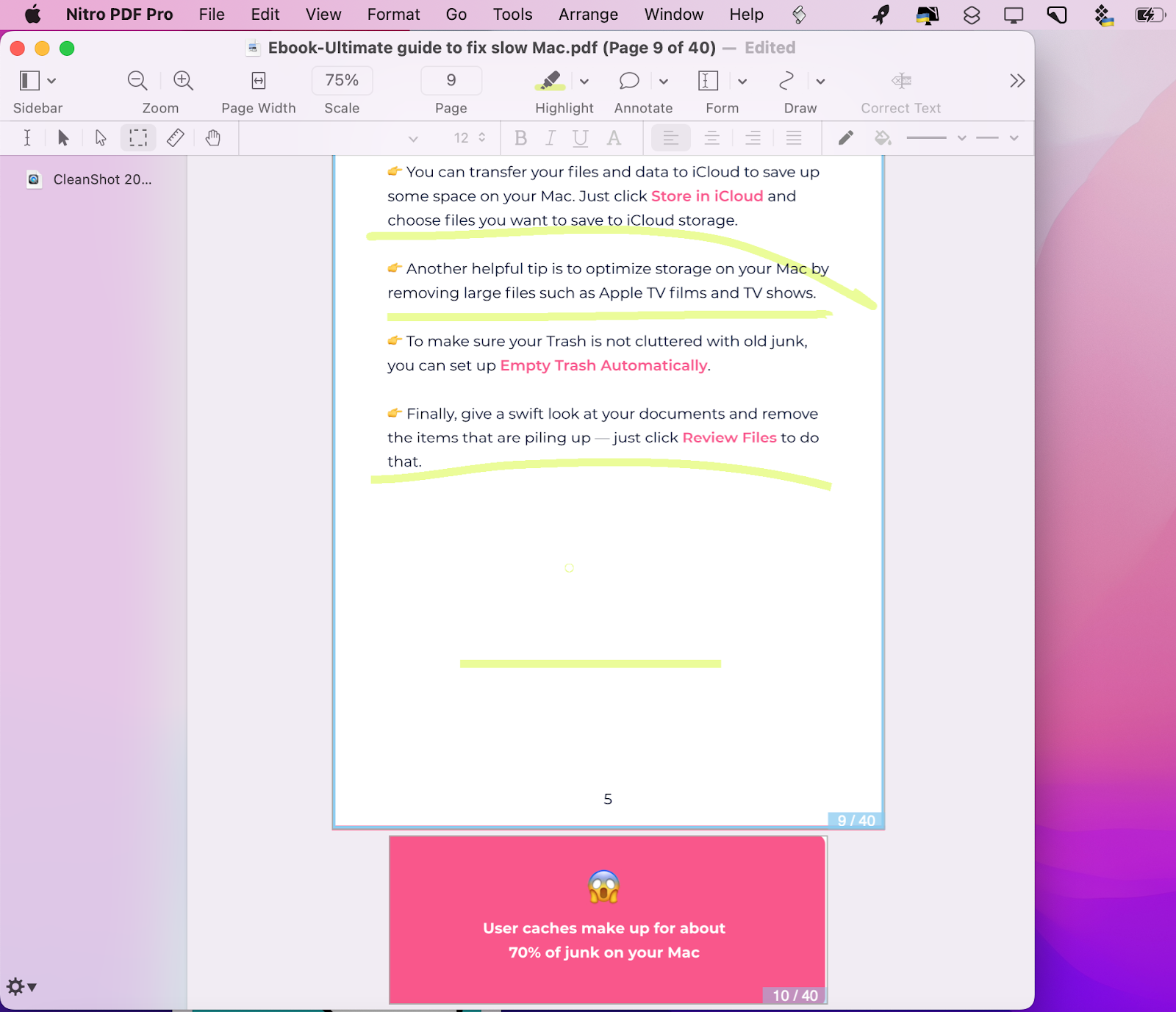Click the Review Files link
Image resolution: width=1176 pixels, height=1012 pixels.
click(x=730, y=437)
